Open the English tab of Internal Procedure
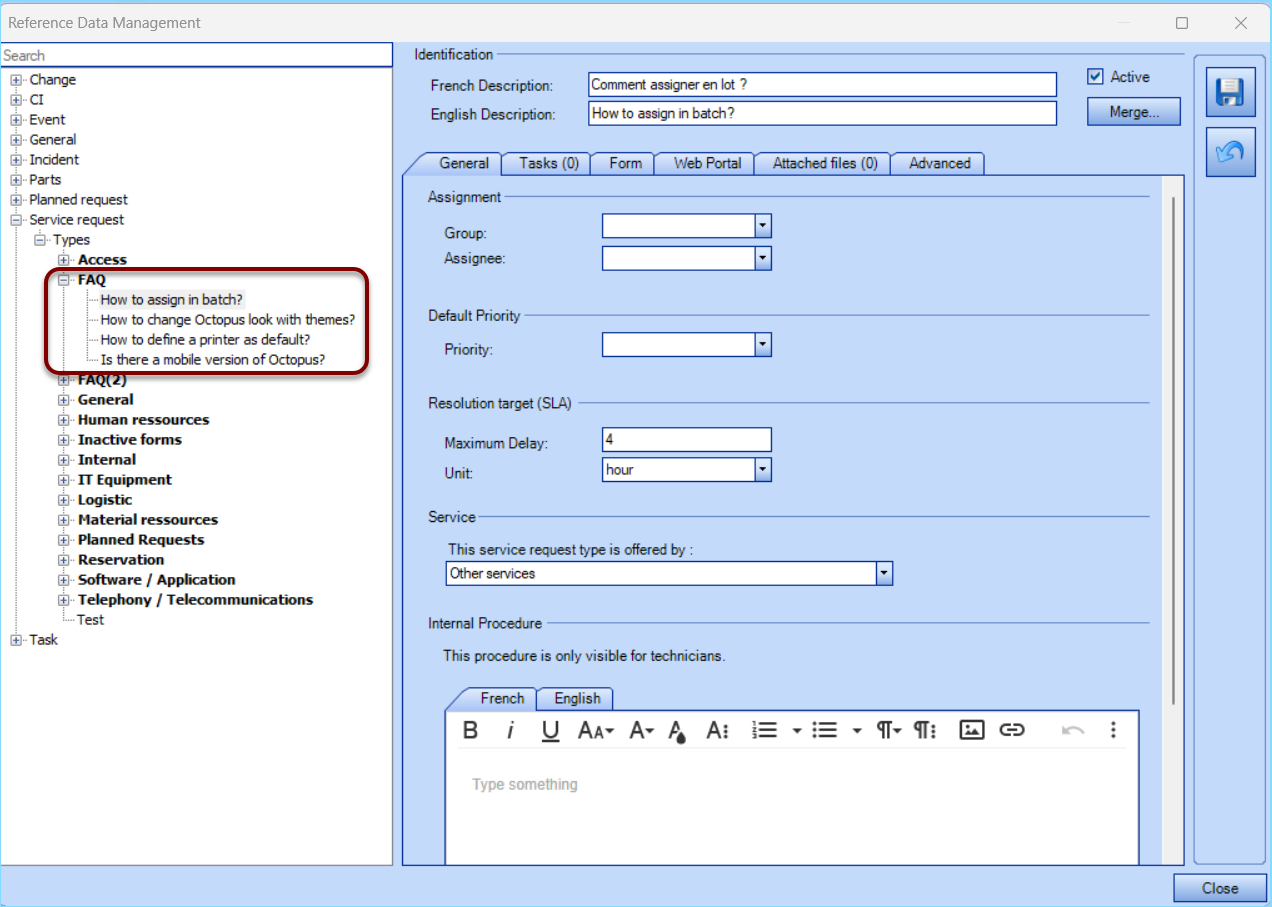 (x=574, y=698)
